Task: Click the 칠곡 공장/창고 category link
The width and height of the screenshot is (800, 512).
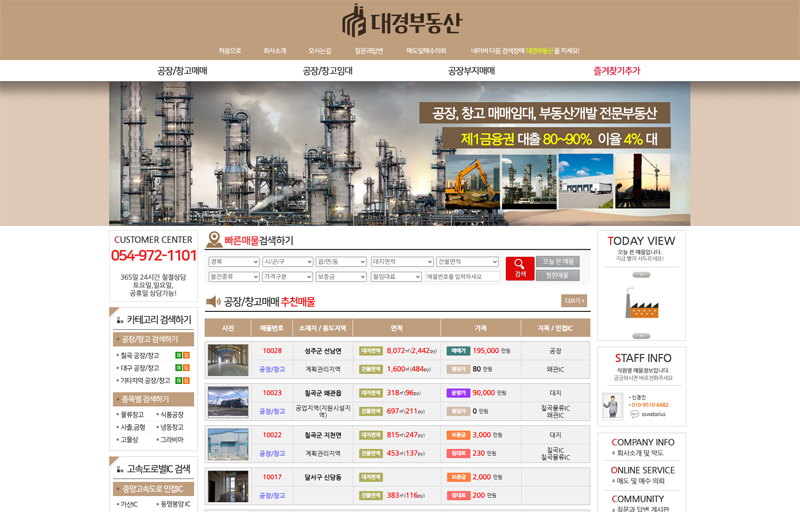Action: tap(140, 355)
